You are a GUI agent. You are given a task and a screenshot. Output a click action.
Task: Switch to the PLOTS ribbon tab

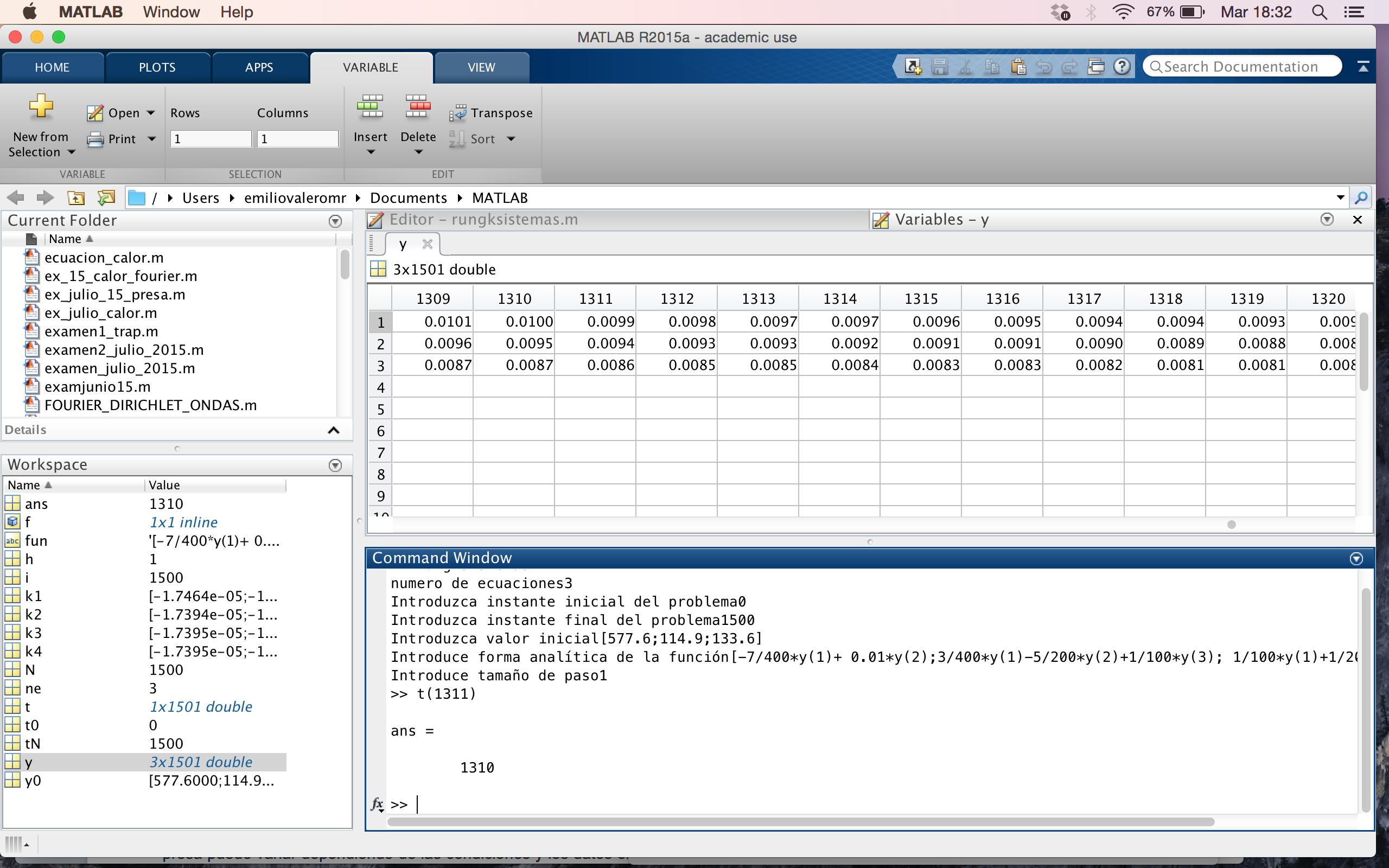point(157,67)
